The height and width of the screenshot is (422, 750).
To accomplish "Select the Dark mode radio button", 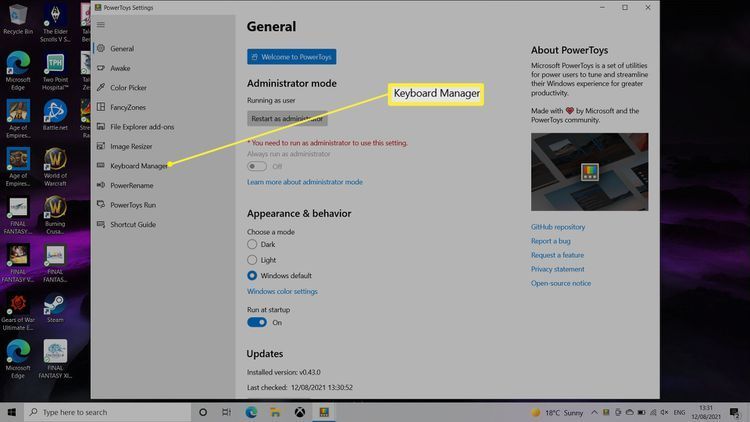I will click(x=252, y=244).
